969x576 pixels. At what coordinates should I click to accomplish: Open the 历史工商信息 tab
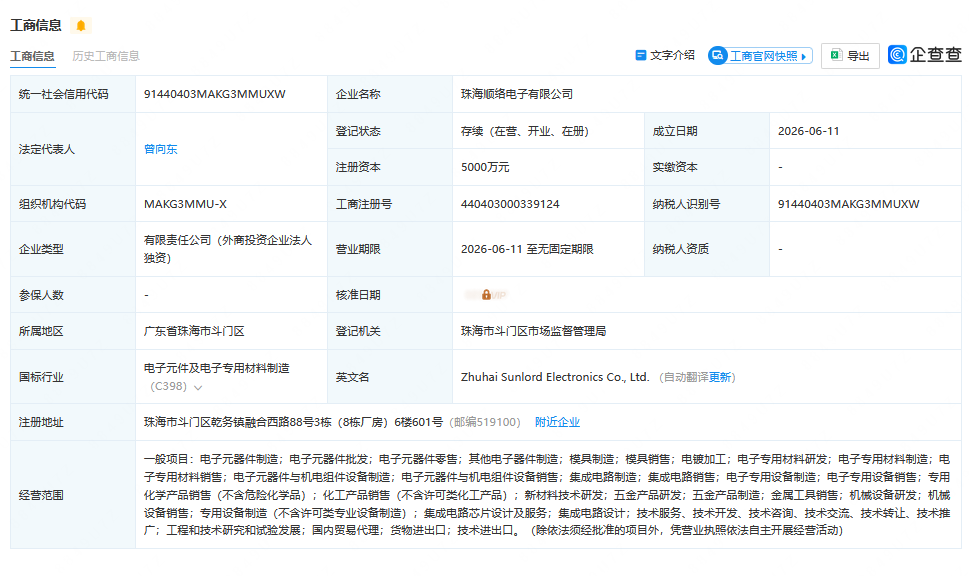(106, 56)
